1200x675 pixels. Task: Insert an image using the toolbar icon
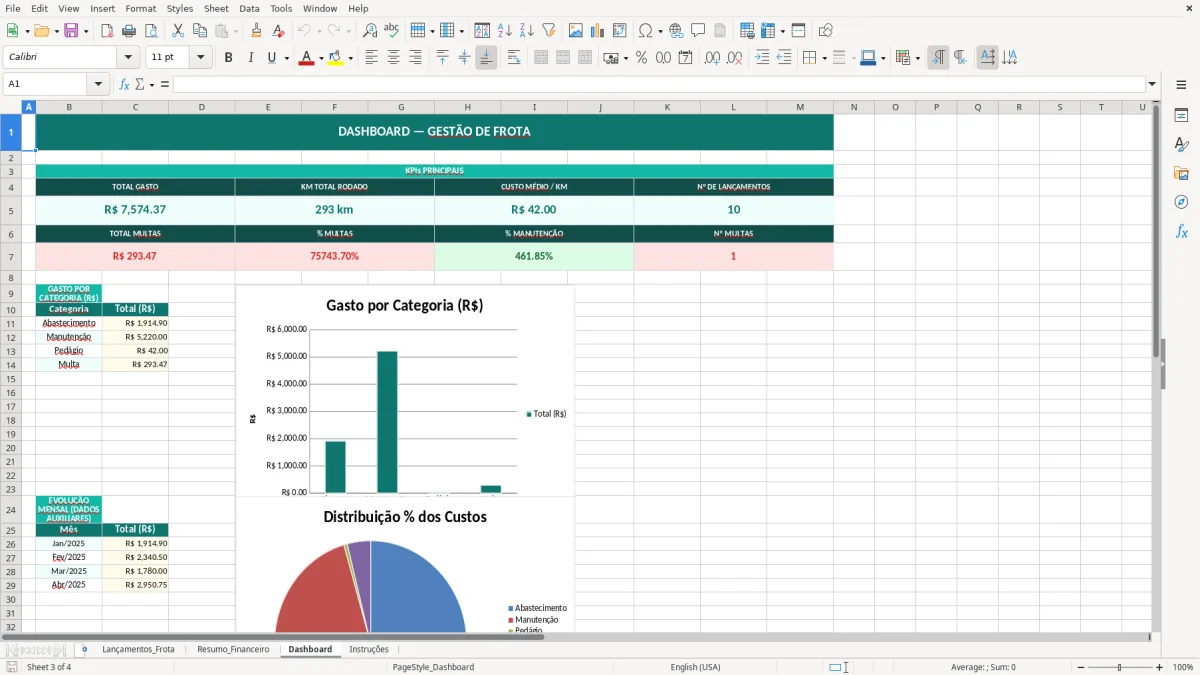pos(576,31)
